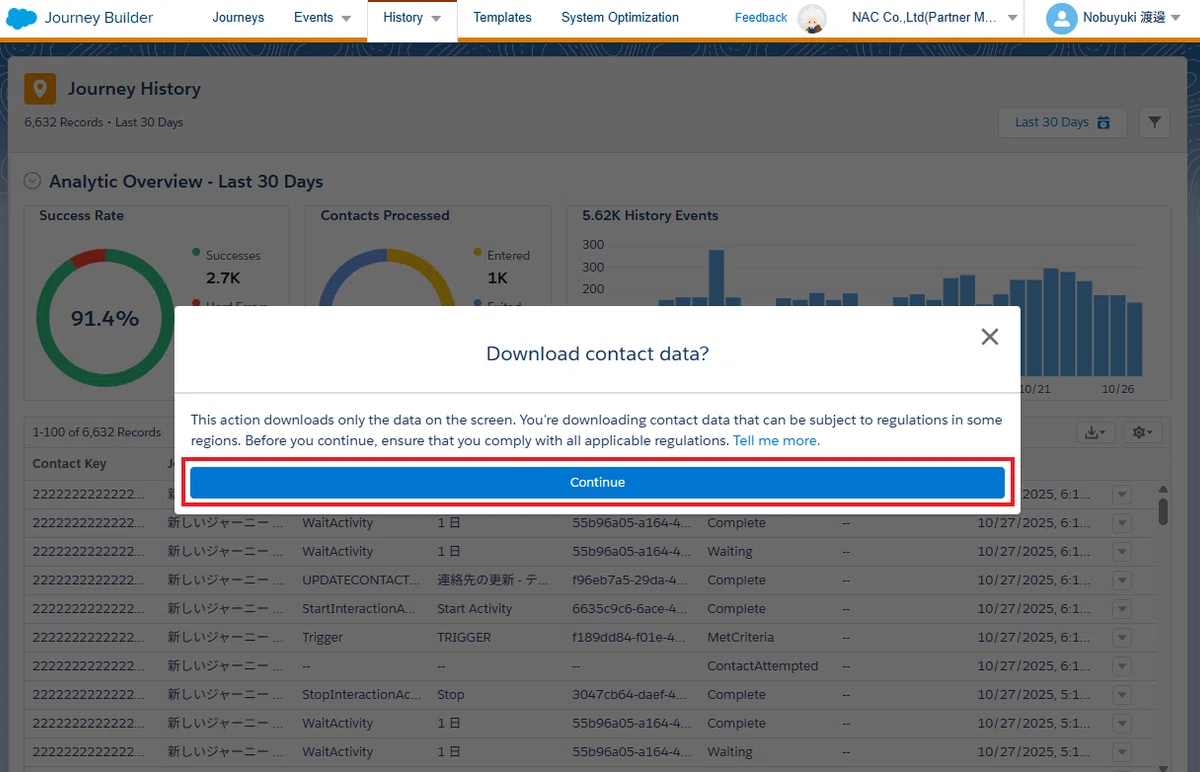The image size is (1200, 772).
Task: Click the Continue button
Action: pyautogui.click(x=597, y=482)
